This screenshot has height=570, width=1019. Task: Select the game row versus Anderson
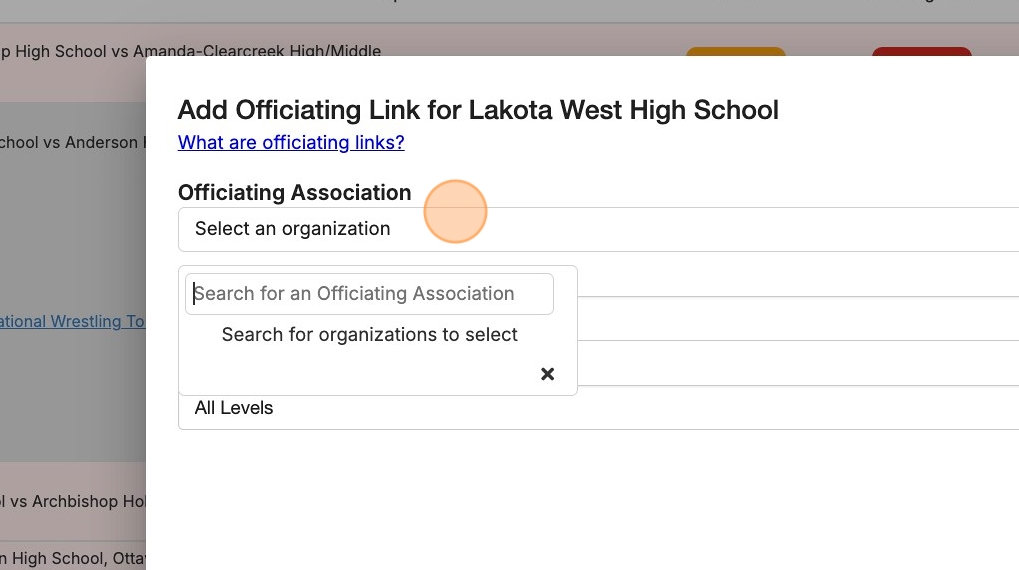70,142
